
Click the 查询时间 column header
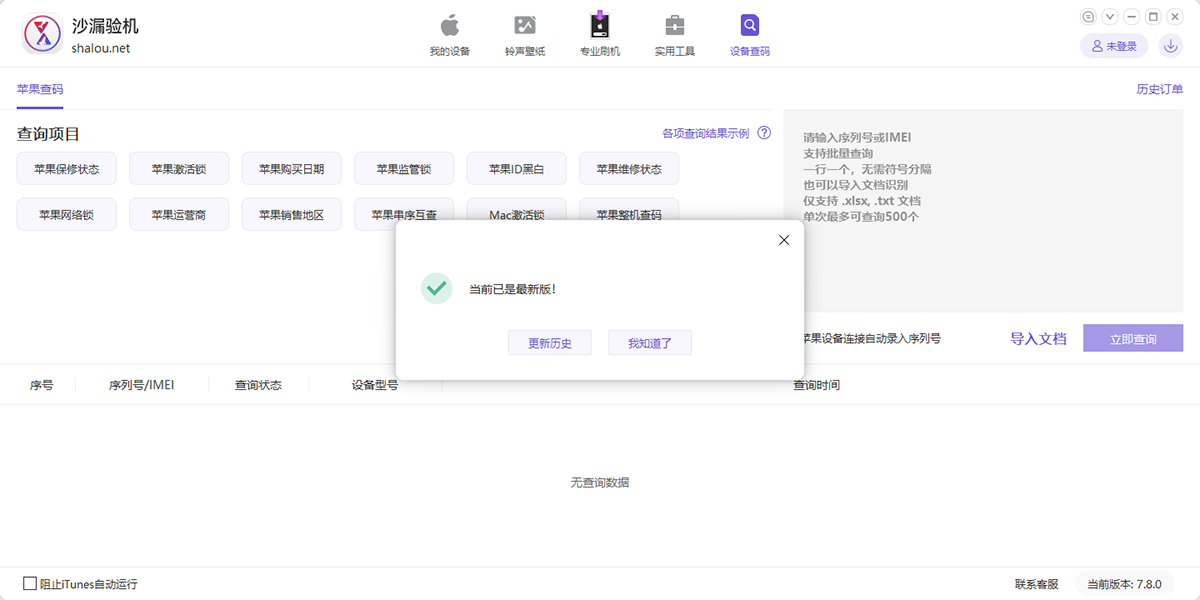[817, 385]
